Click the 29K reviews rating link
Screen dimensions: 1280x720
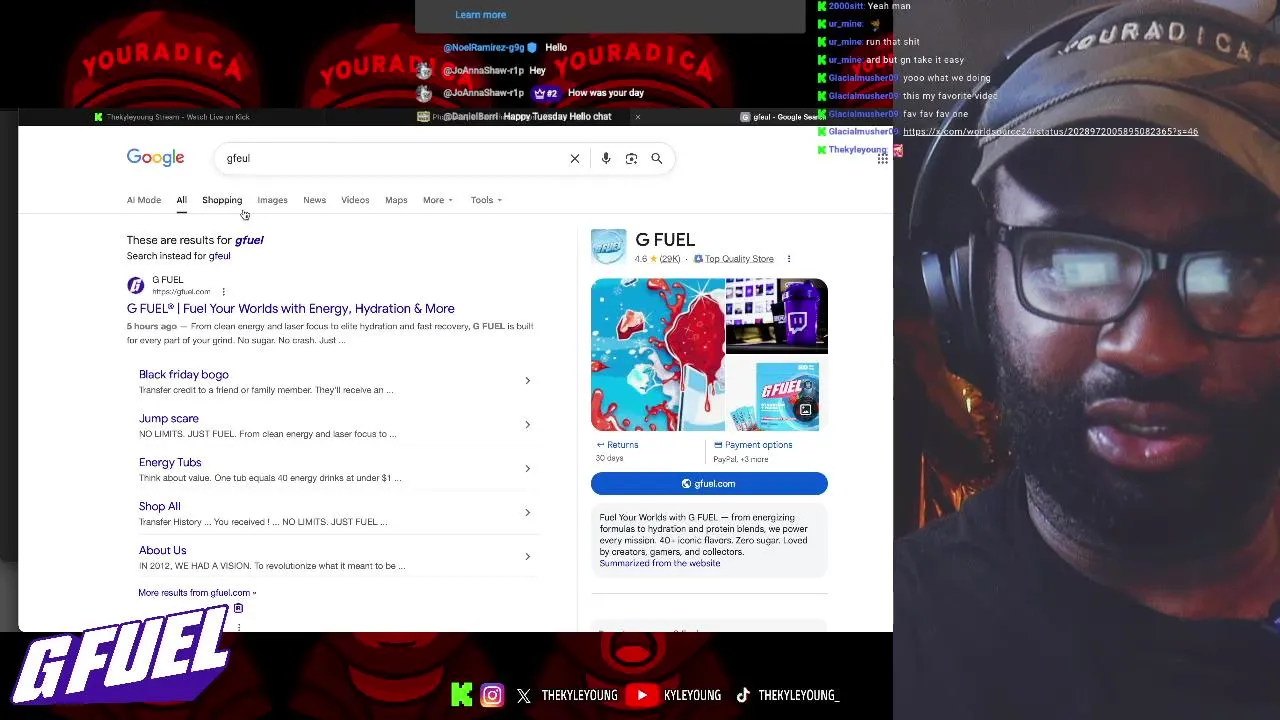[x=669, y=259]
